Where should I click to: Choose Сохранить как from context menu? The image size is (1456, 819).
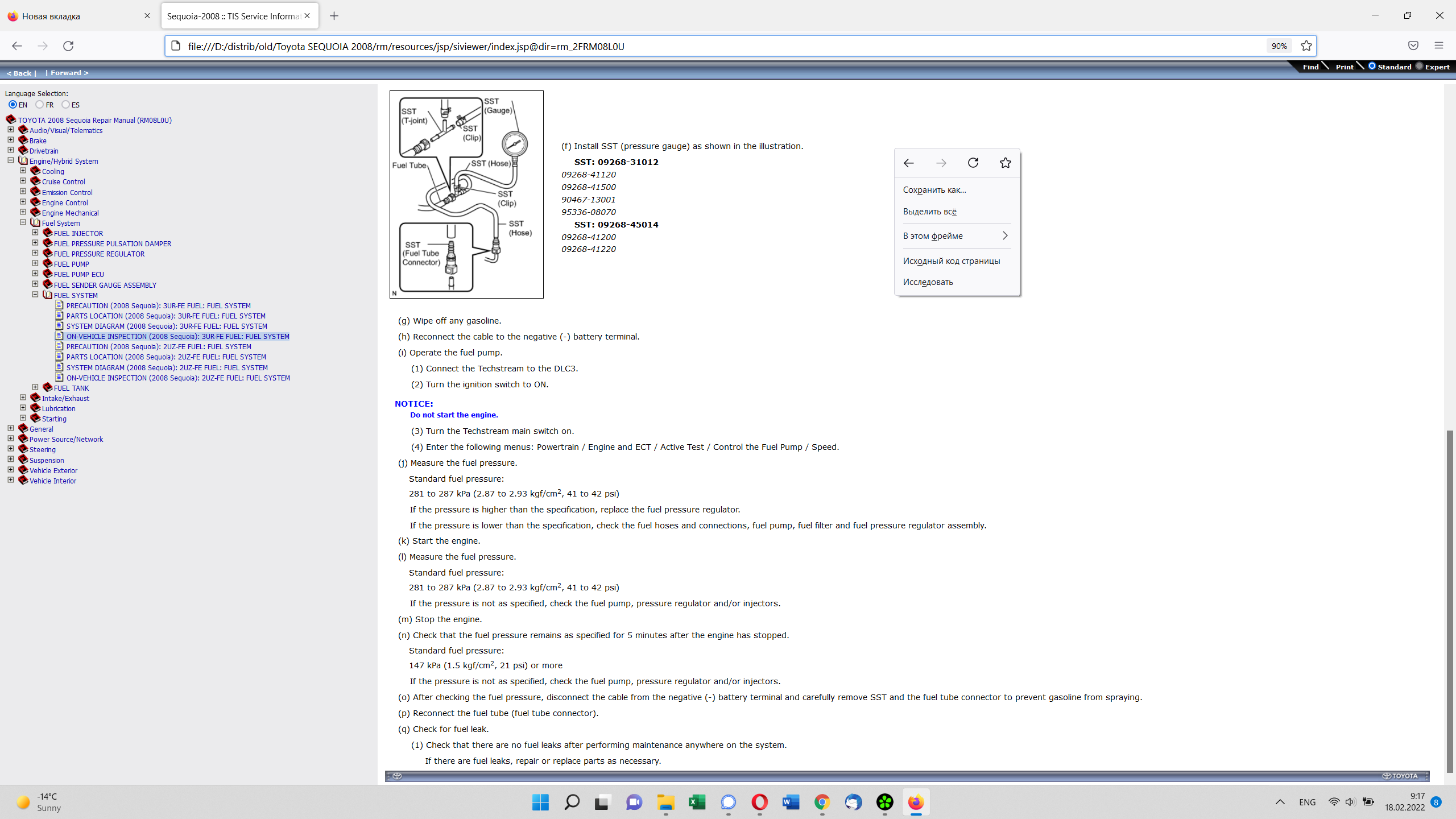pos(934,190)
